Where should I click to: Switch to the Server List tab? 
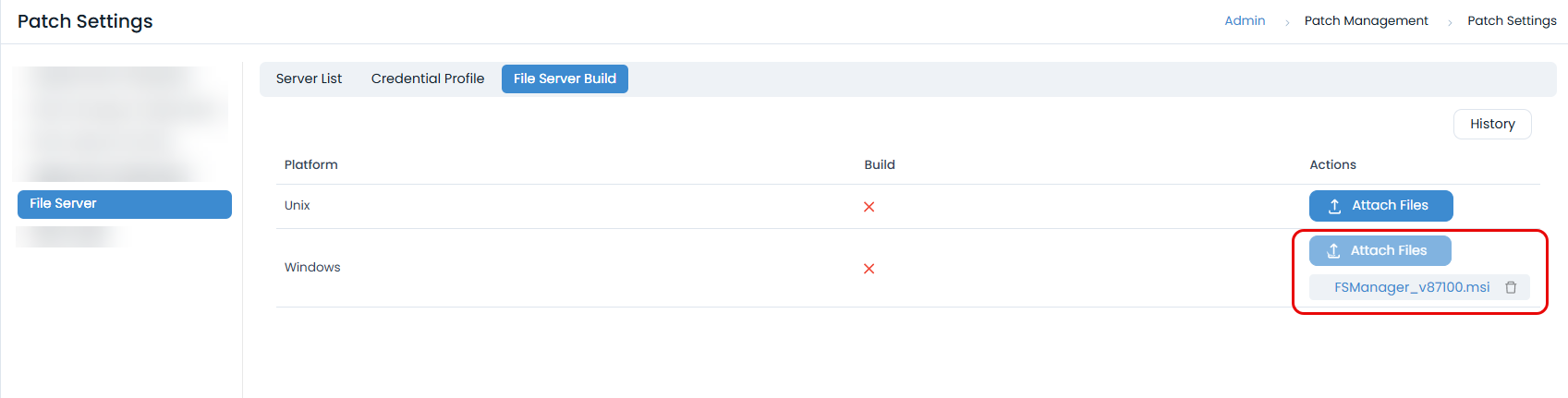click(309, 78)
